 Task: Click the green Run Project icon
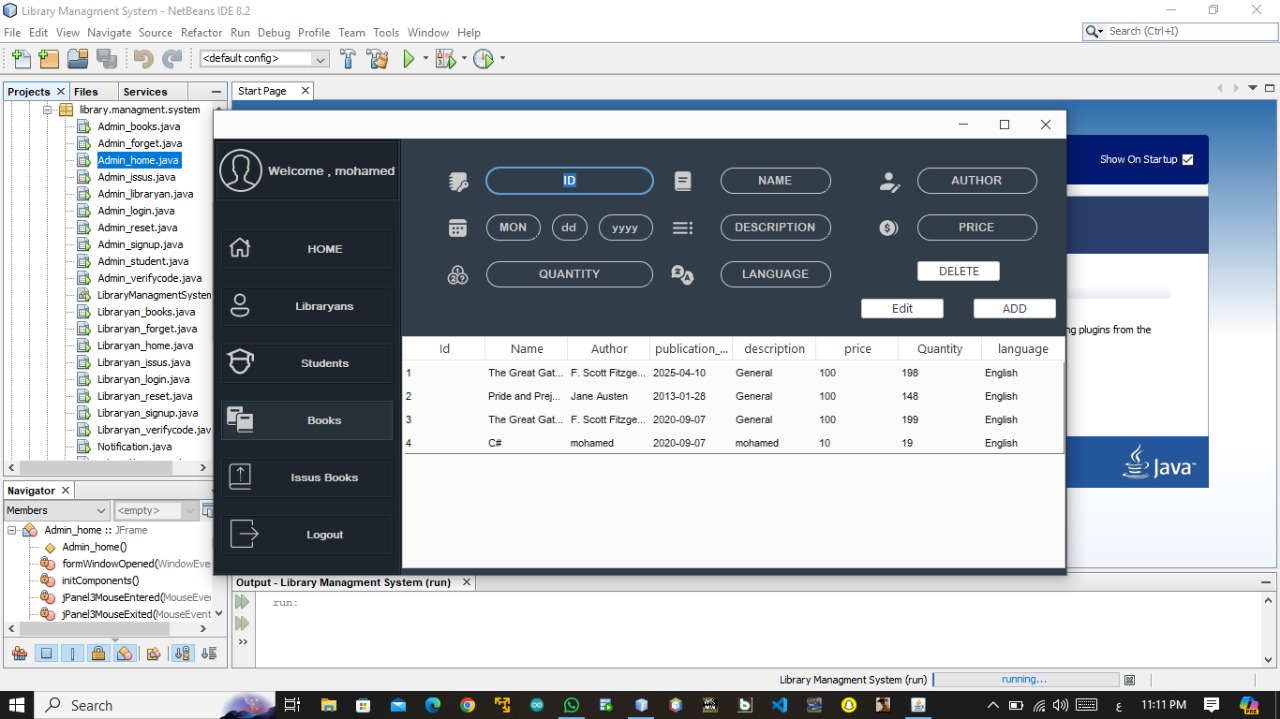409,59
